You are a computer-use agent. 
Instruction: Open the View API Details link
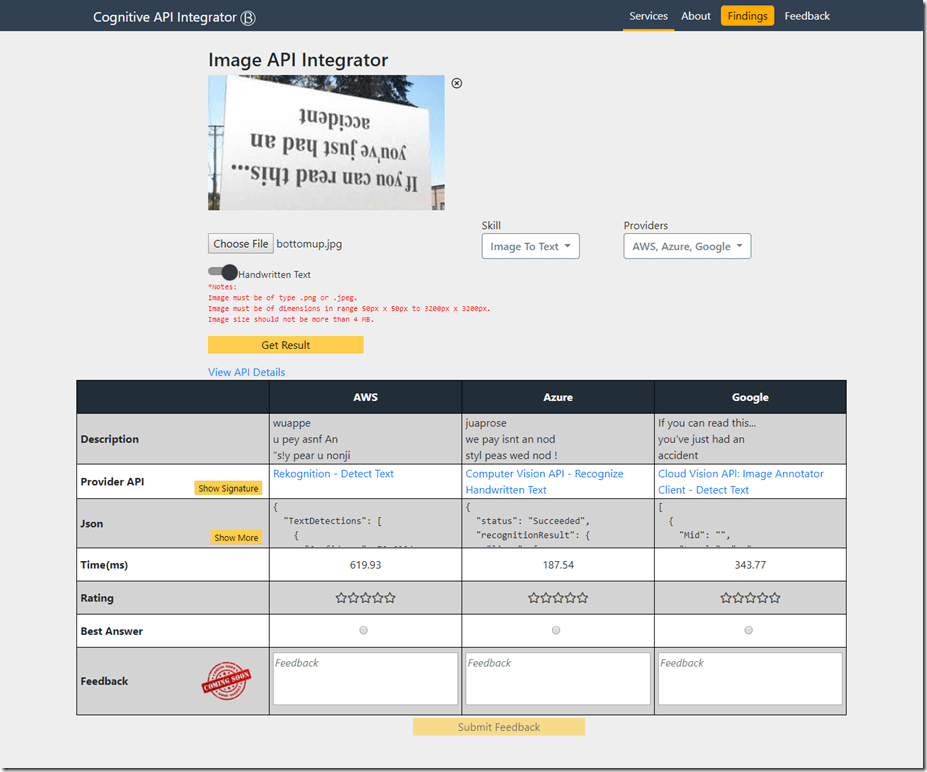click(246, 372)
